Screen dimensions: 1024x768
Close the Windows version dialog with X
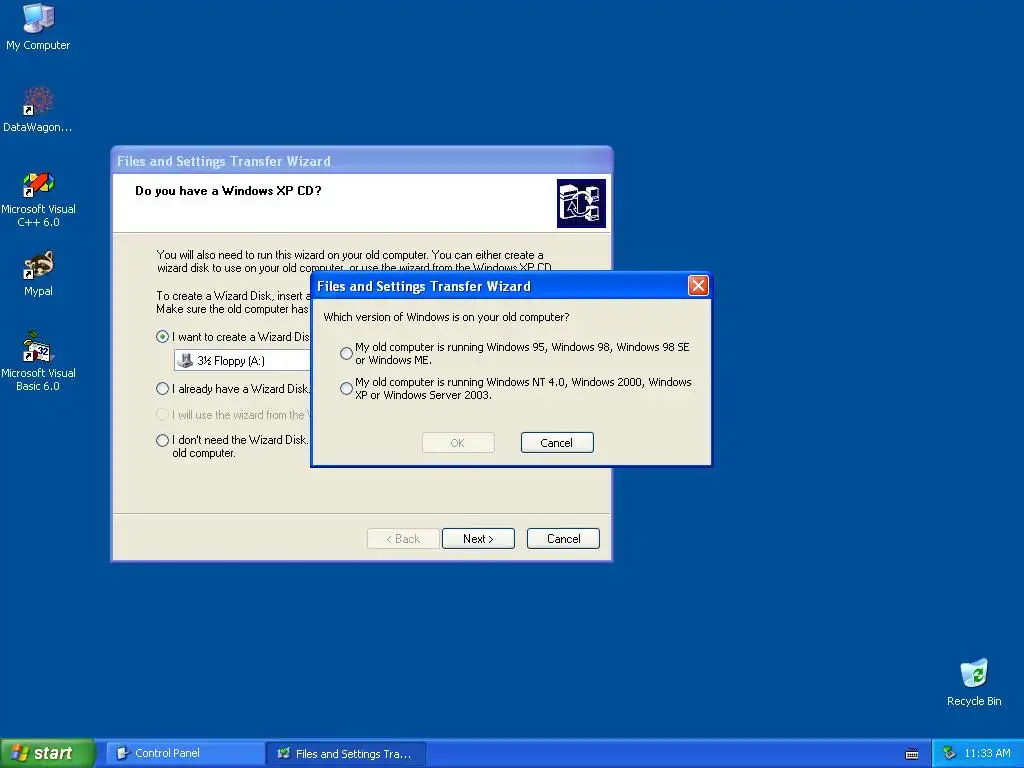pyautogui.click(x=698, y=285)
